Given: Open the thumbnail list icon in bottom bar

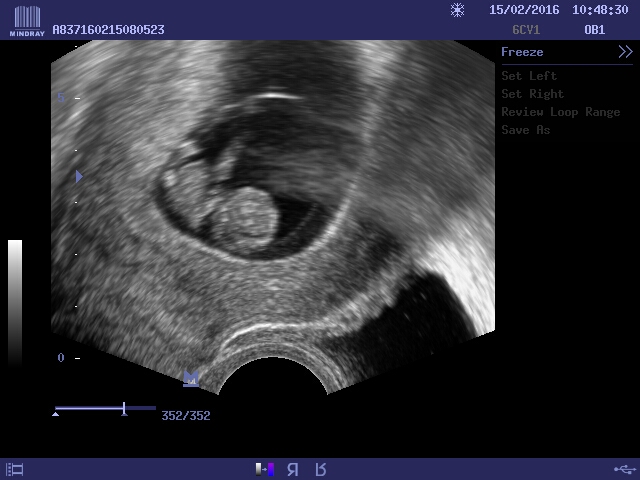Looking at the screenshot, I should [14, 469].
